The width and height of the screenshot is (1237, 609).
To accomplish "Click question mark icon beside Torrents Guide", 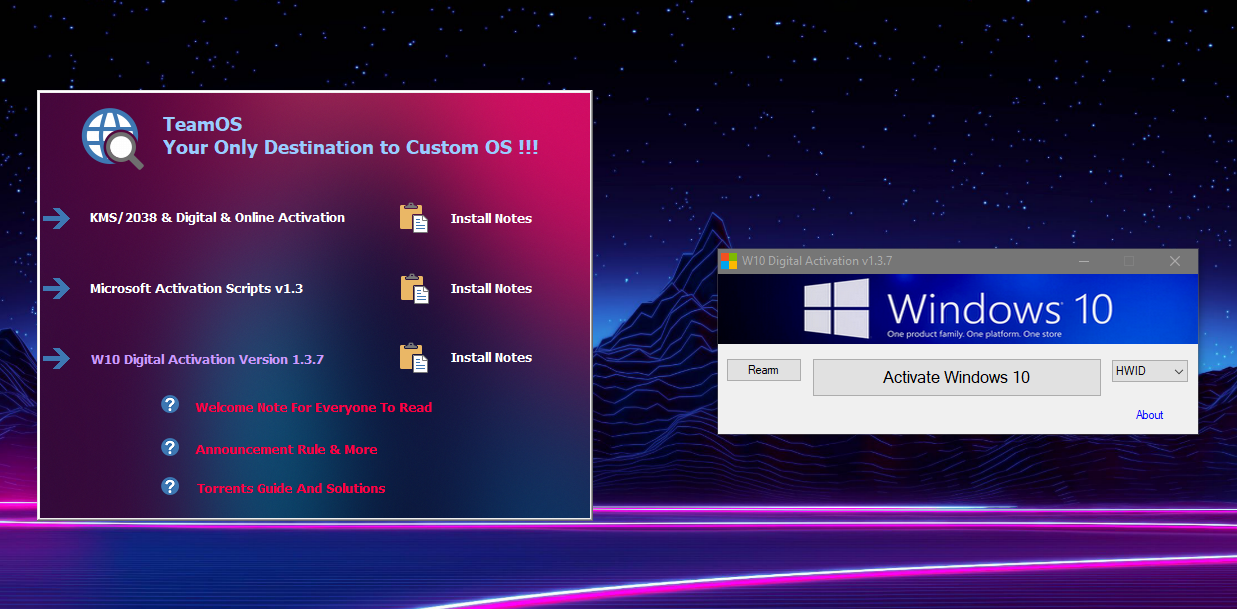I will coord(170,486).
